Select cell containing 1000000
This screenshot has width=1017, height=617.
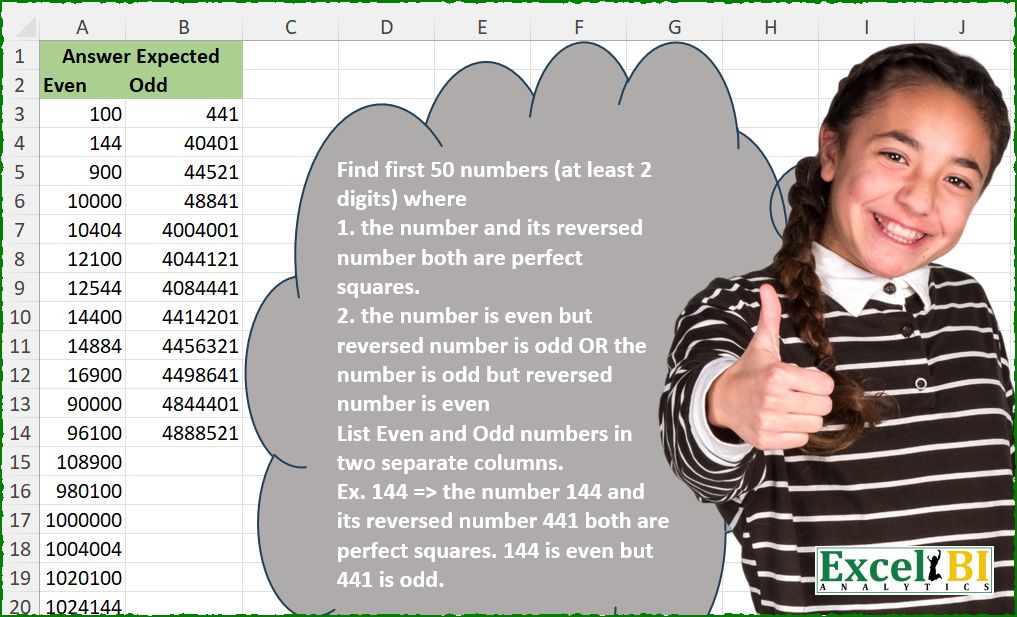click(x=82, y=520)
